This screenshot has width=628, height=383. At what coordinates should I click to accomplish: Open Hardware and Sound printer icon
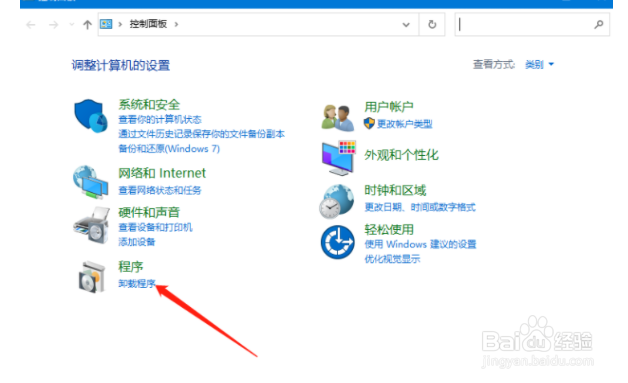(91, 226)
